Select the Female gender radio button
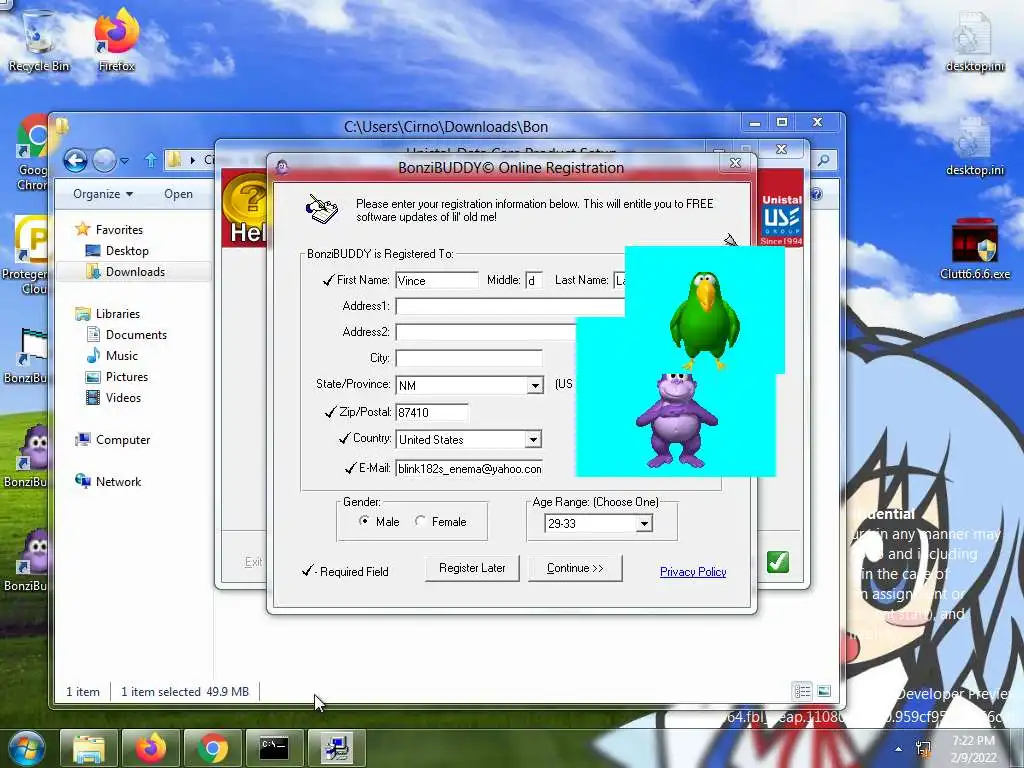 click(420, 520)
